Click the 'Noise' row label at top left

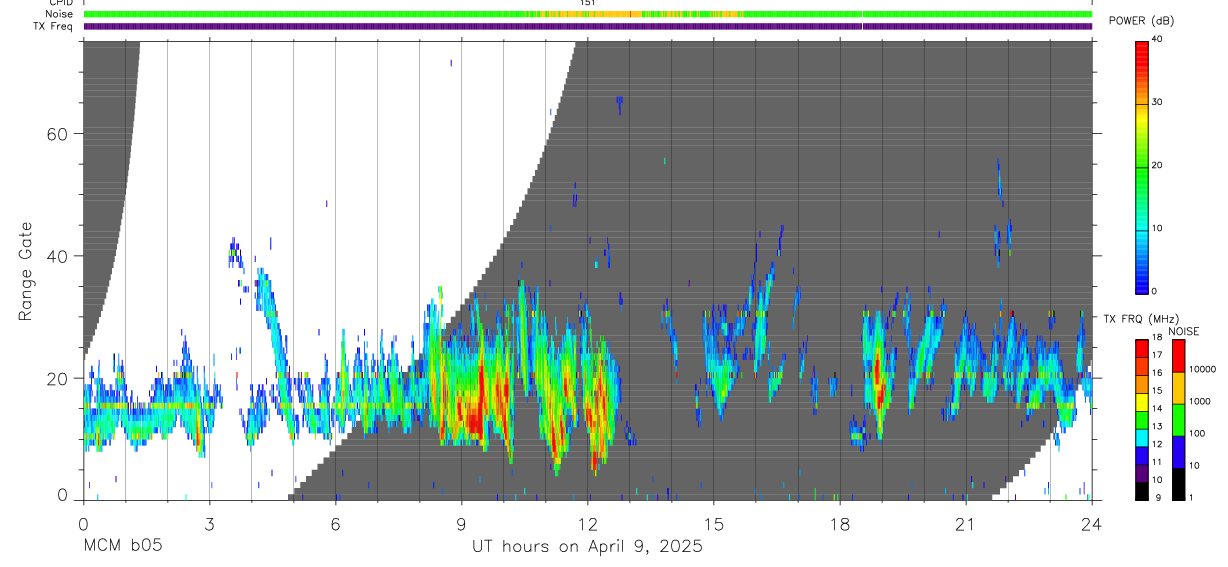click(60, 14)
